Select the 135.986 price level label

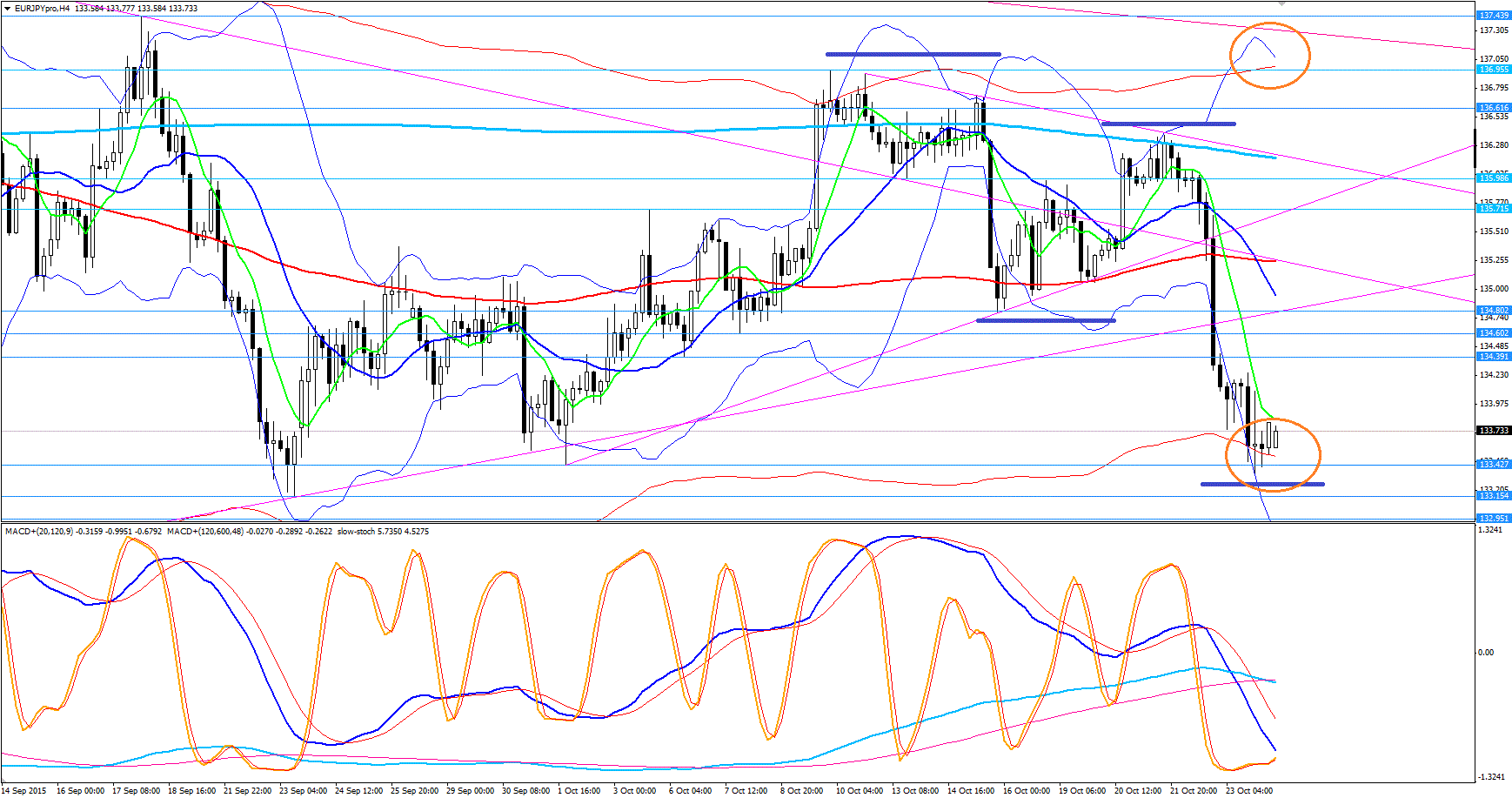tap(1494, 178)
